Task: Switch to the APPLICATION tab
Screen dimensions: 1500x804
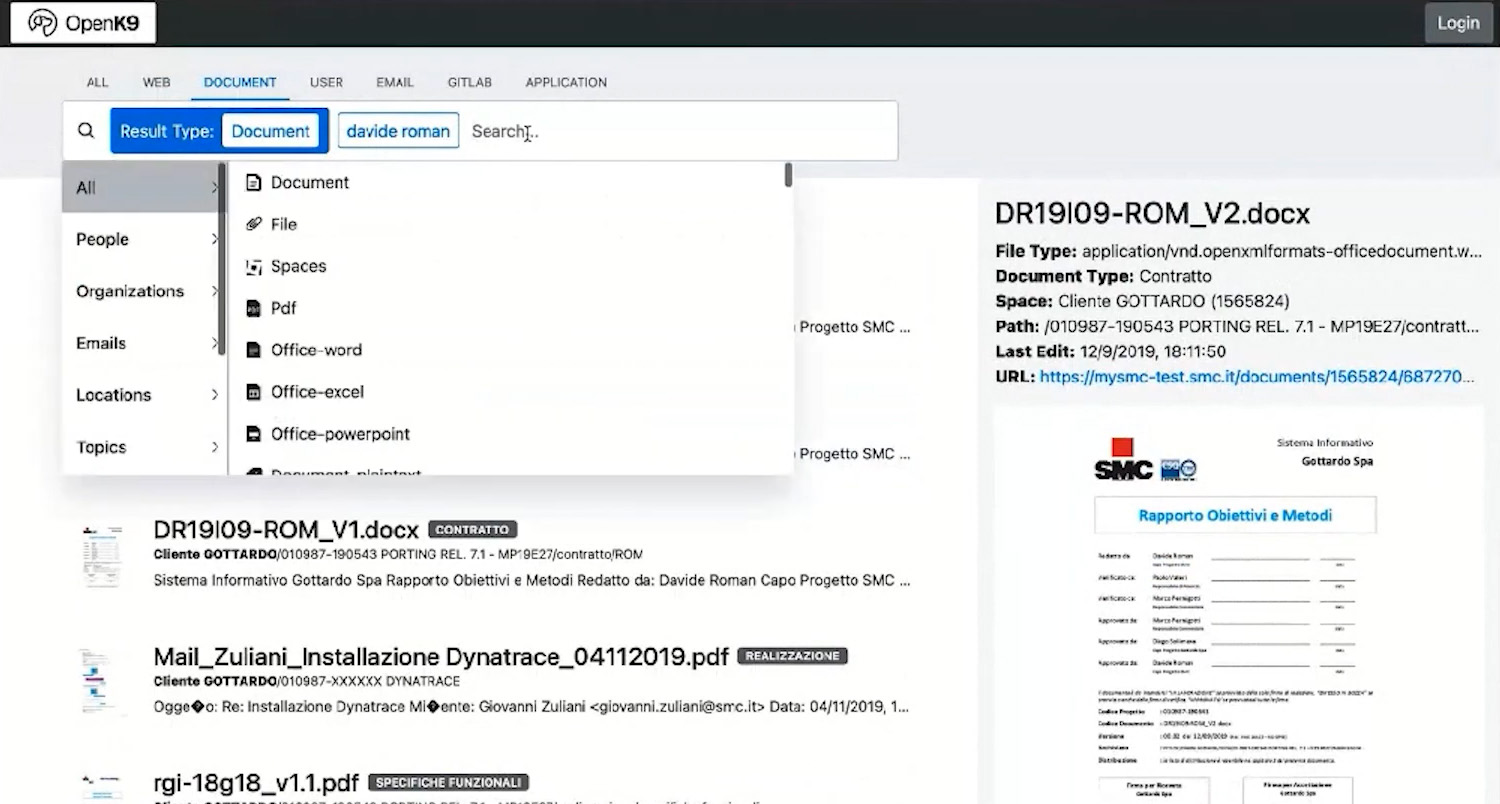Action: 566,82
